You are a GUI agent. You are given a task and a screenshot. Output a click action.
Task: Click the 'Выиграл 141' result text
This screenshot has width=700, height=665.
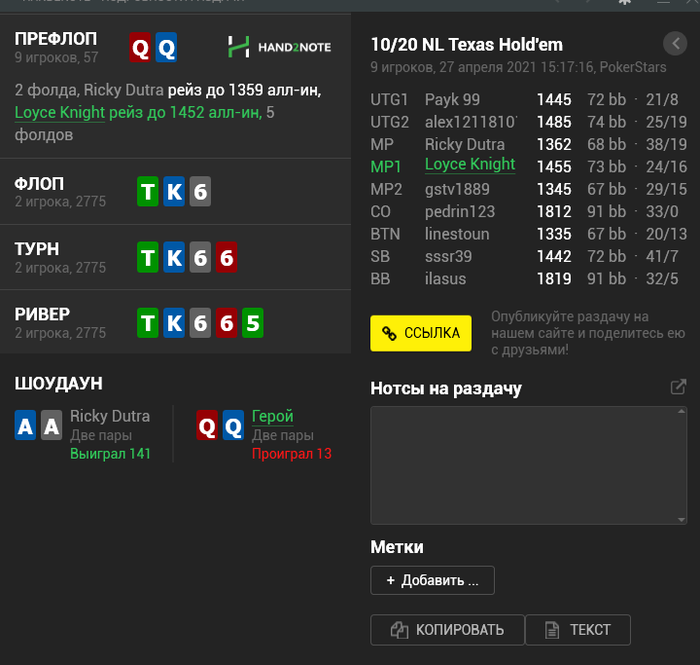click(x=110, y=453)
